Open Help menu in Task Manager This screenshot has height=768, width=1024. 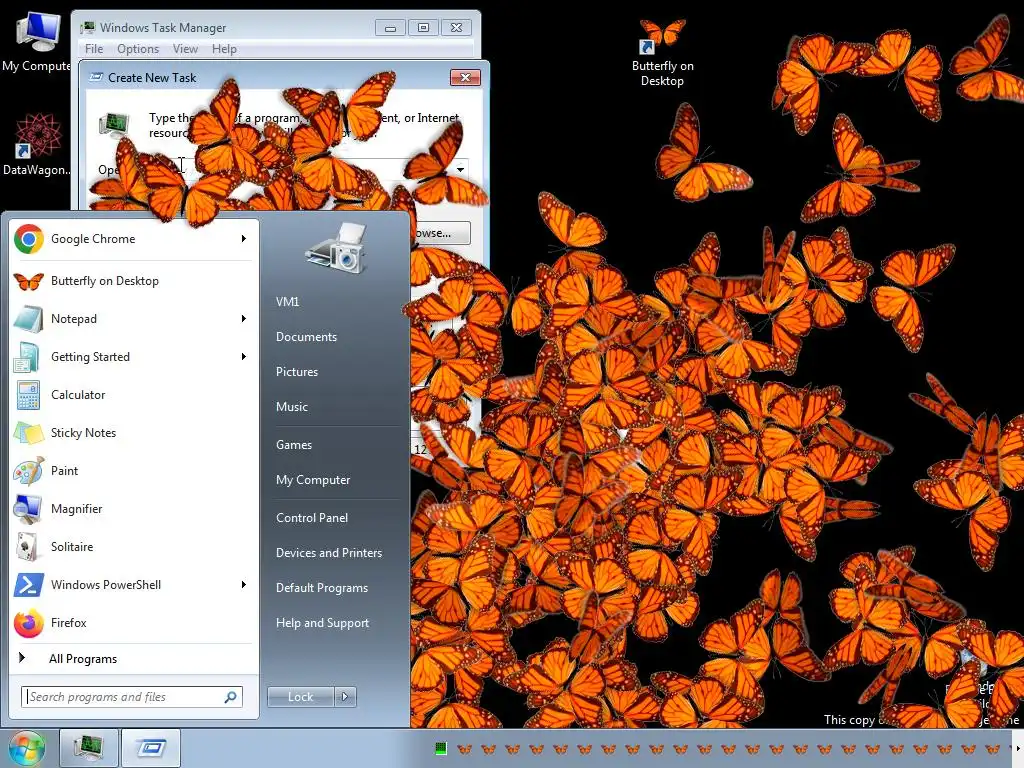224,49
